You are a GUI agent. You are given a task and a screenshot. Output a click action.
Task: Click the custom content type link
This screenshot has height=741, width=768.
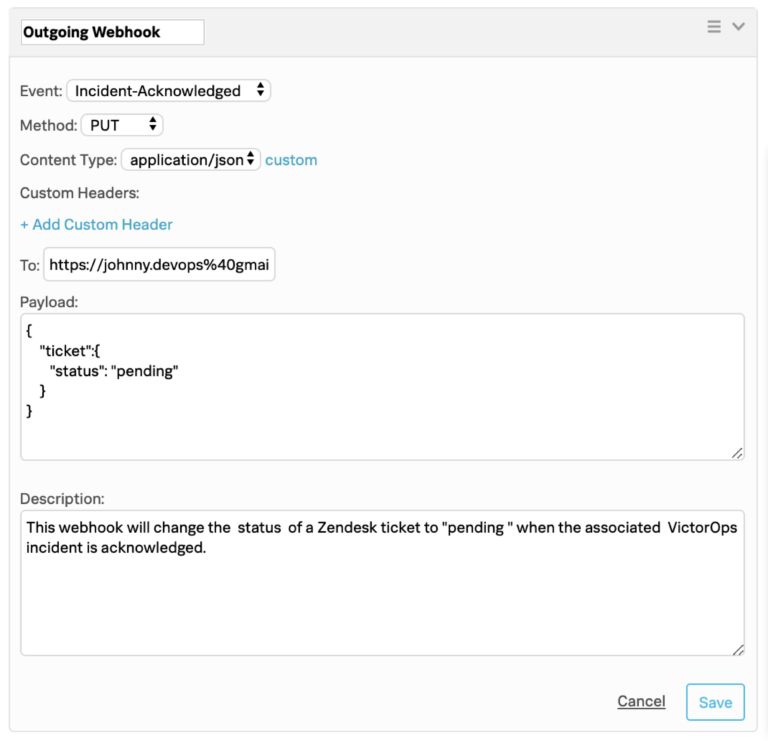point(291,160)
